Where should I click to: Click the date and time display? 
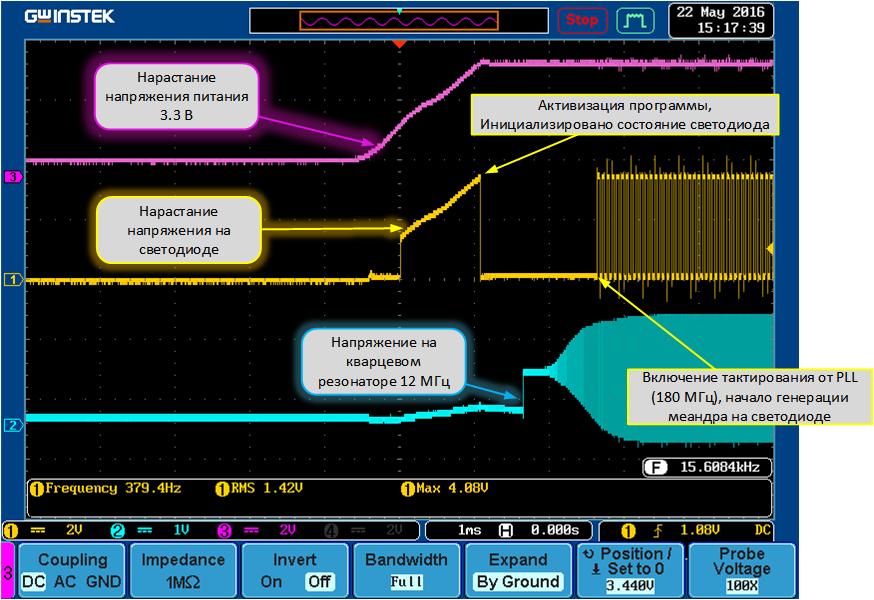pos(721,21)
